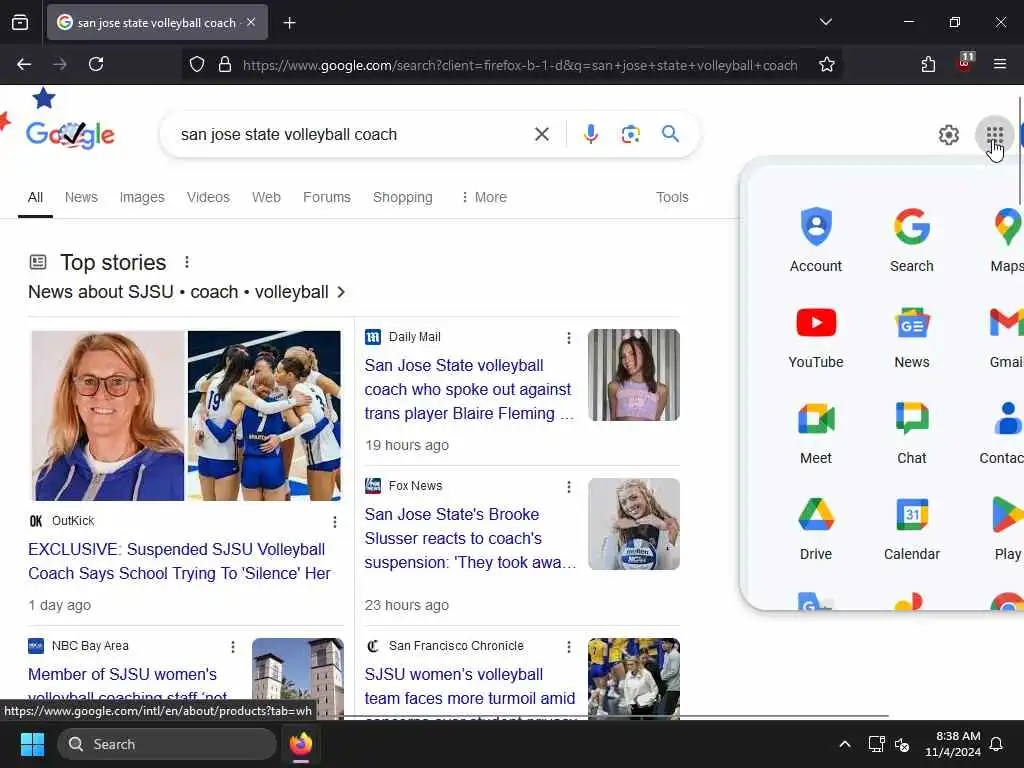Open Calendar from Google apps panel
Screen dimensions: 1024x768
(912, 529)
